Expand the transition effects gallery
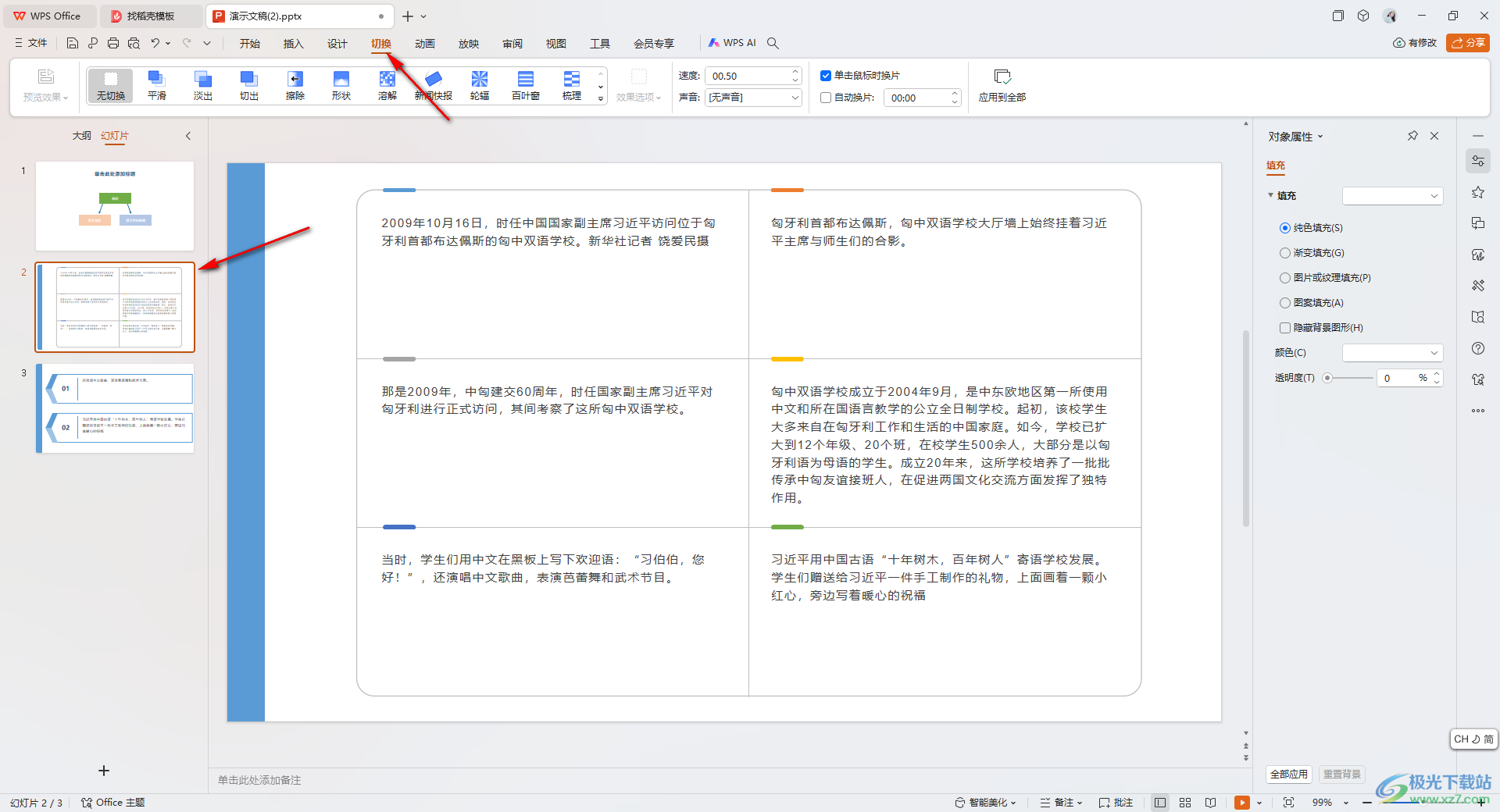Screen dimensions: 1500x812 601,99
